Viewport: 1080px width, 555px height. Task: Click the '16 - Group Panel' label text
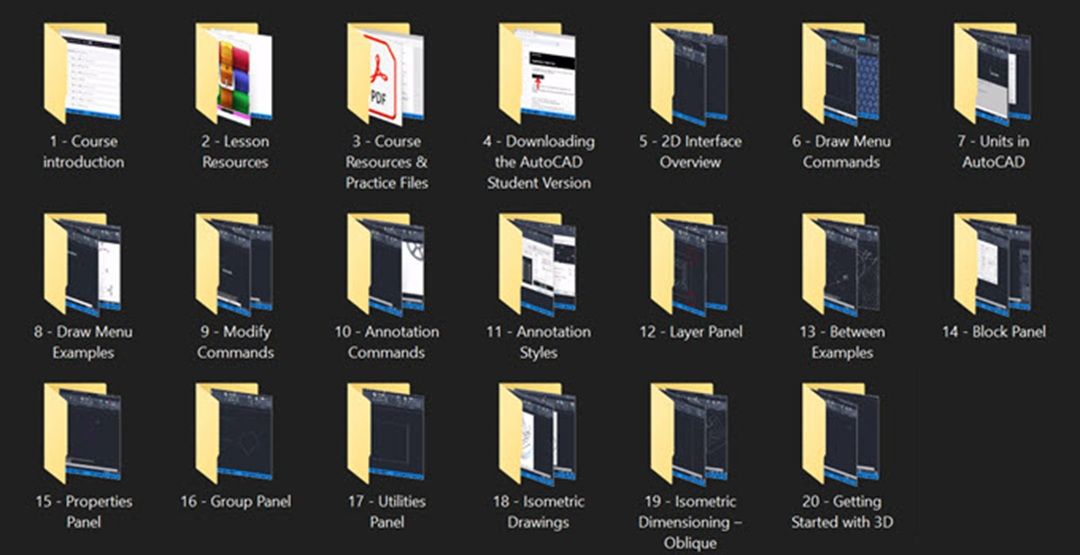[x=236, y=501]
